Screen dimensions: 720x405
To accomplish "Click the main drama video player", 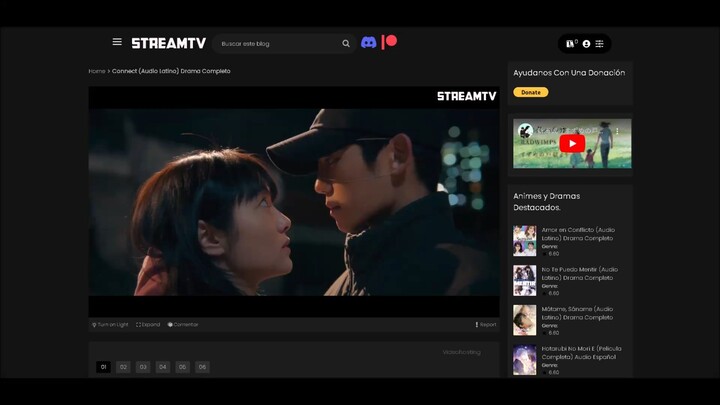I will pyautogui.click(x=294, y=202).
